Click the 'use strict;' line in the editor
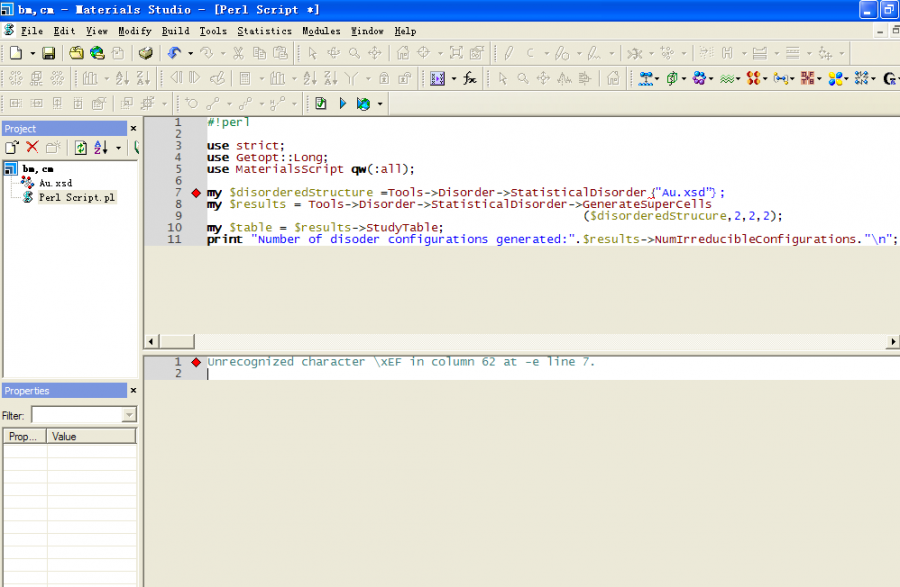Screen dimensions: 900x587 coord(246,146)
